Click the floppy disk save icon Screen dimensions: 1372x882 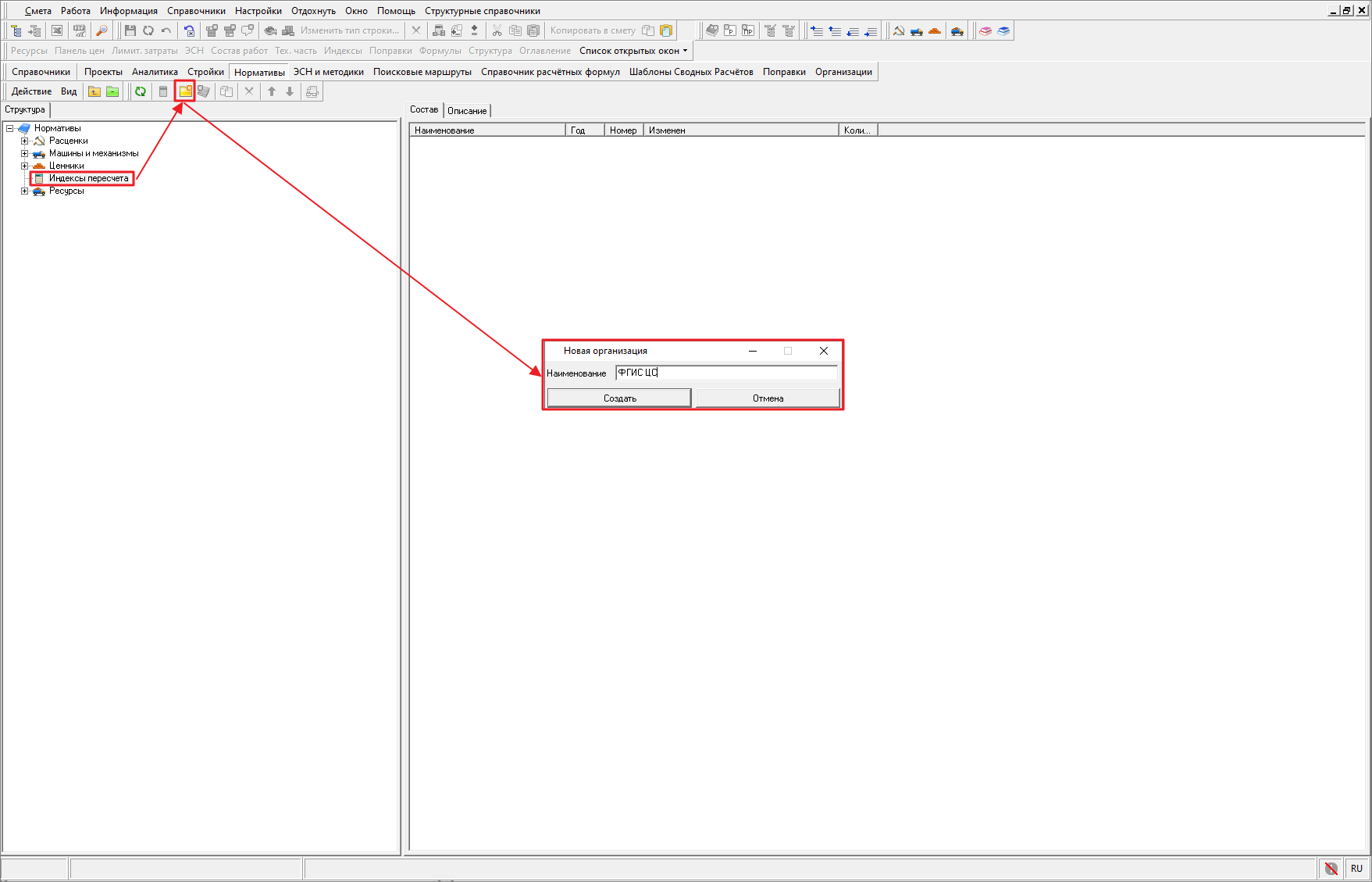130,31
